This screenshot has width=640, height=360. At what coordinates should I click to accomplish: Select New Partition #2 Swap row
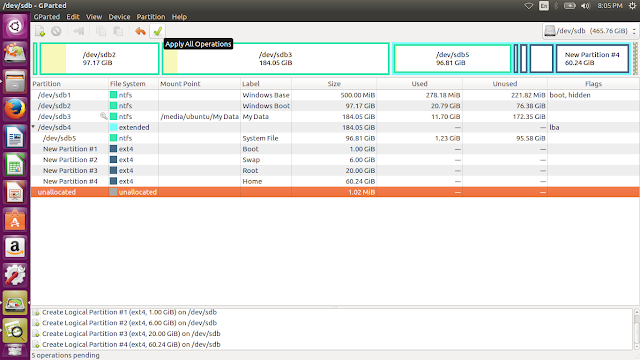pyautogui.click(x=335, y=160)
